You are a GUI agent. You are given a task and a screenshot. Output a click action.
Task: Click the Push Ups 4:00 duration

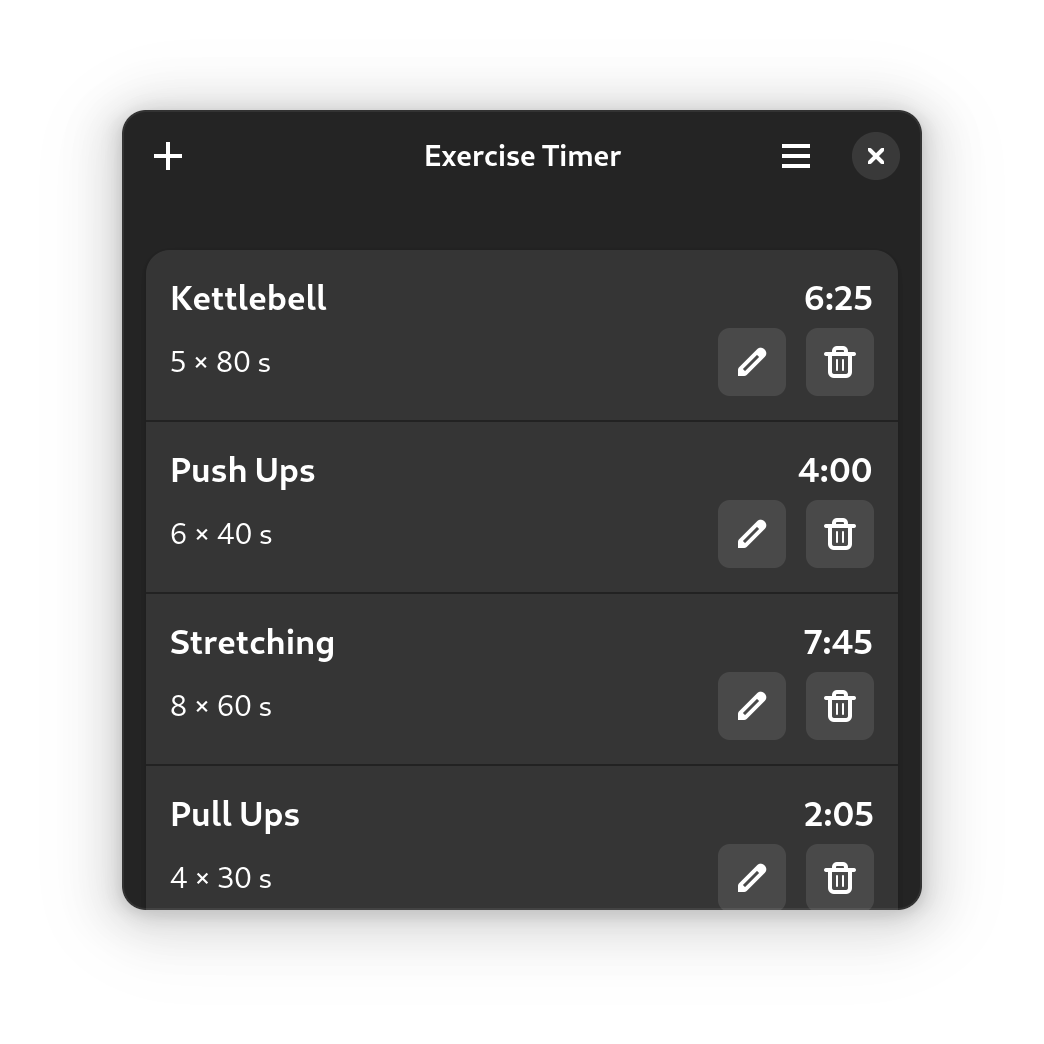835,471
